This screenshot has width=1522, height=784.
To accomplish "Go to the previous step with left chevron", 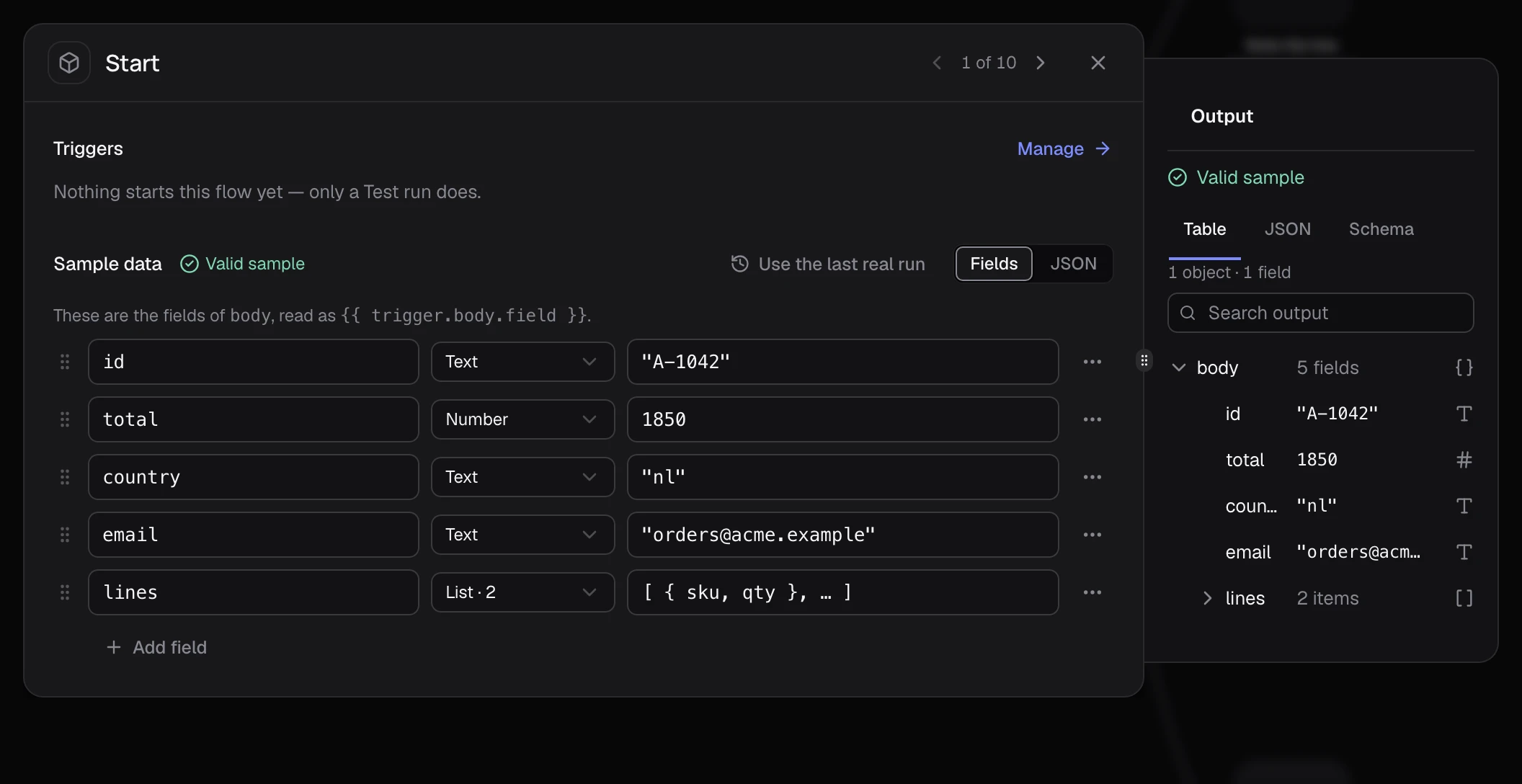I will pos(937,63).
